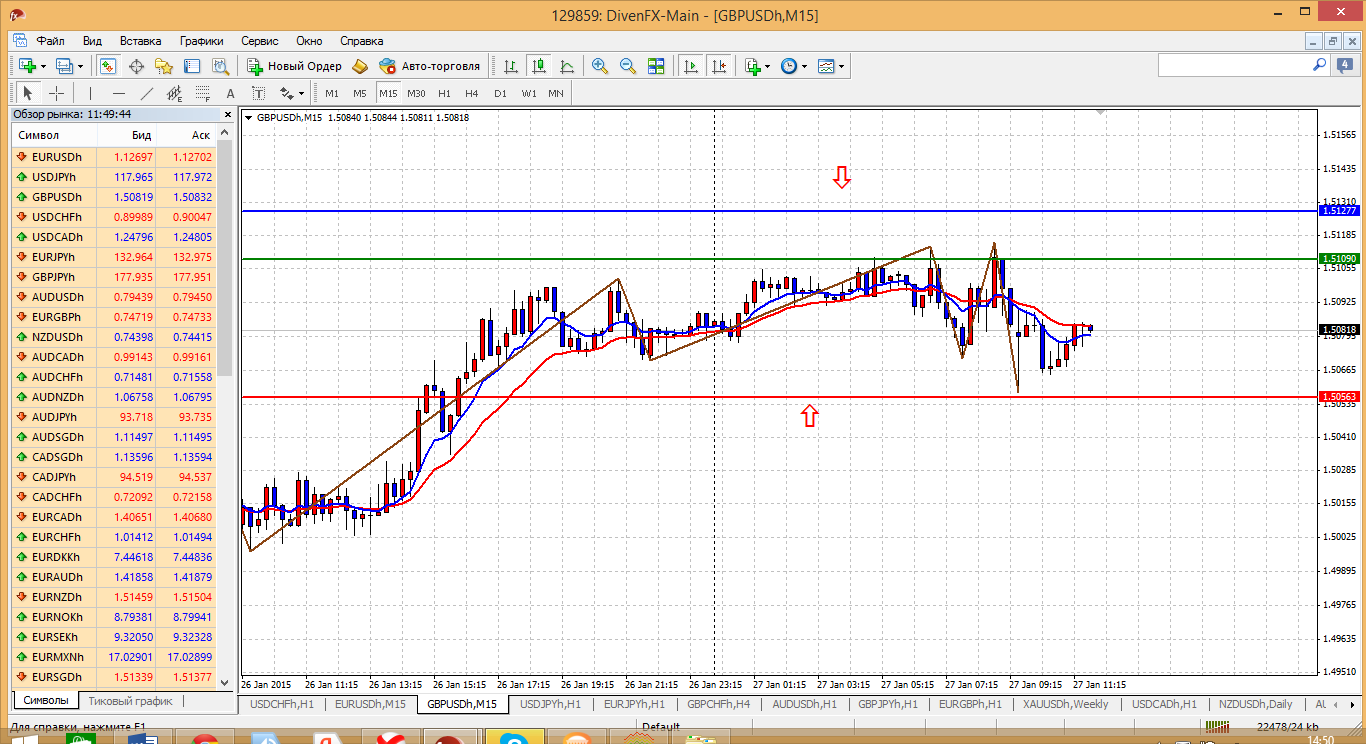Toggle the chart auto scroll button
Viewport: 1370px width, 744px height.
690,66
